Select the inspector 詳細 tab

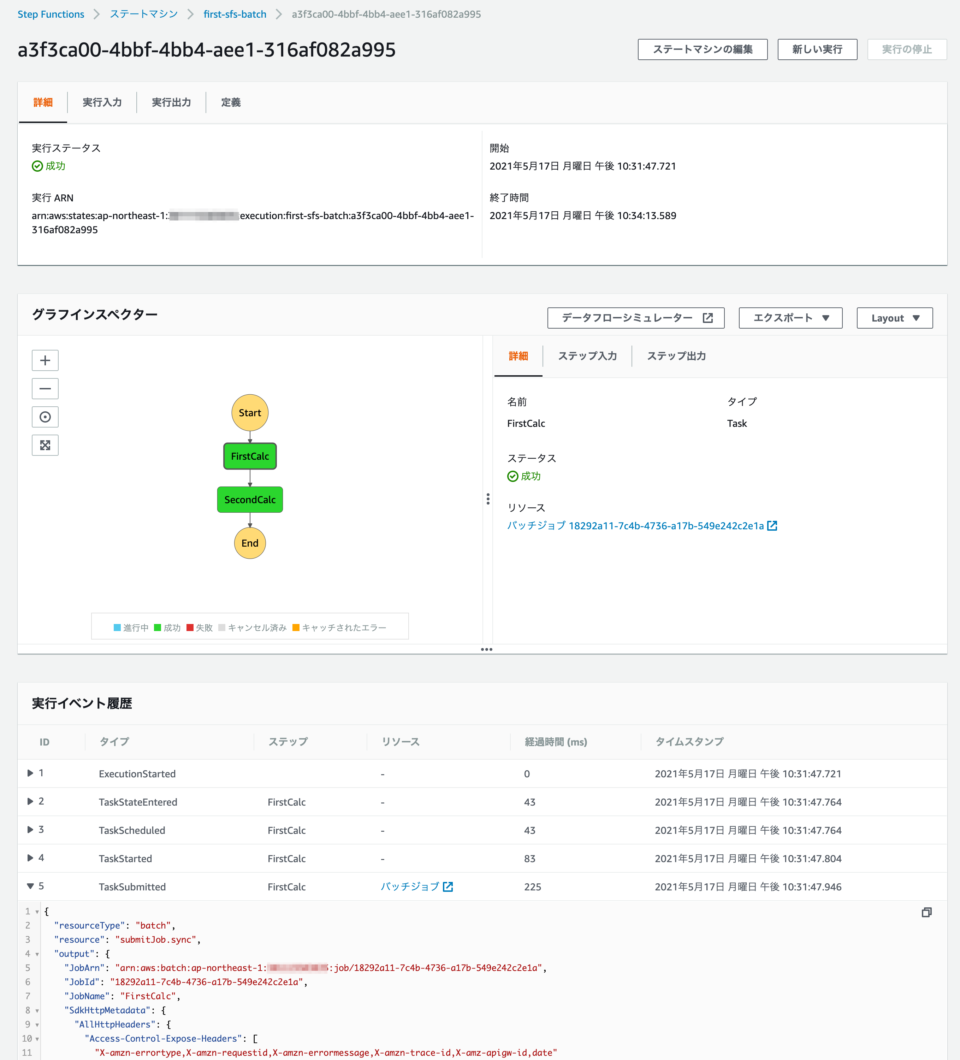pyautogui.click(x=518, y=356)
